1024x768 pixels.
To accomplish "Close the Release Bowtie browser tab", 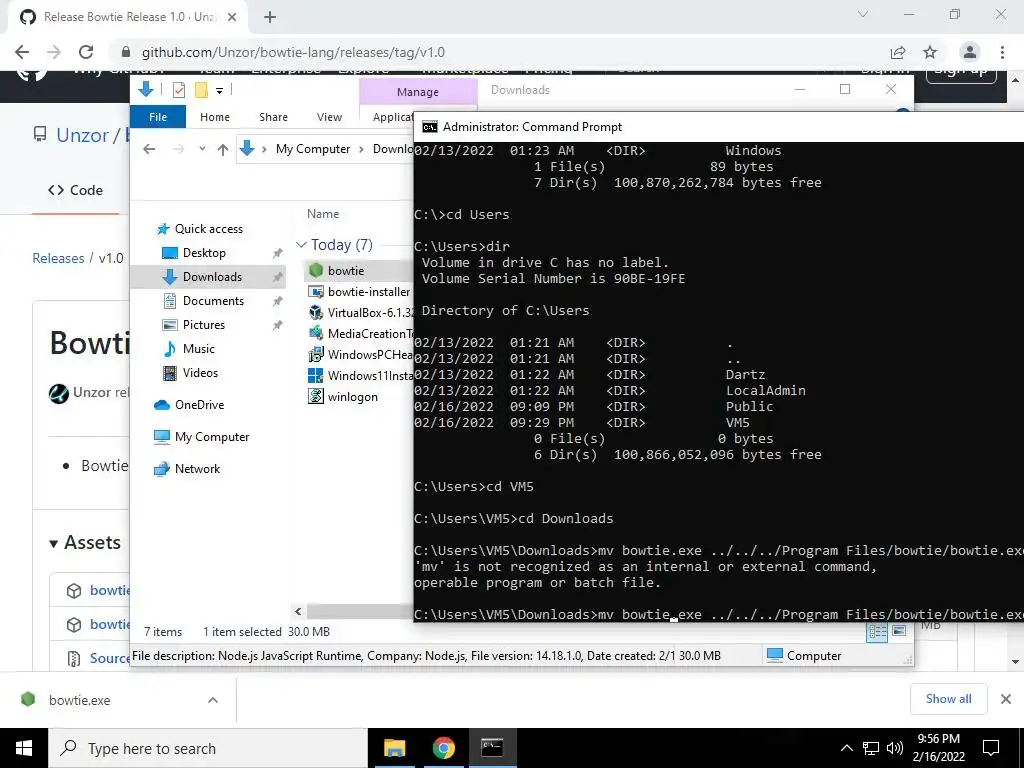I will pyautogui.click(x=232, y=17).
